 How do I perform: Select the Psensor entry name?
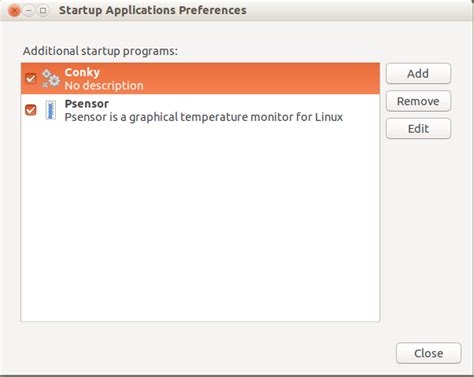[87, 104]
